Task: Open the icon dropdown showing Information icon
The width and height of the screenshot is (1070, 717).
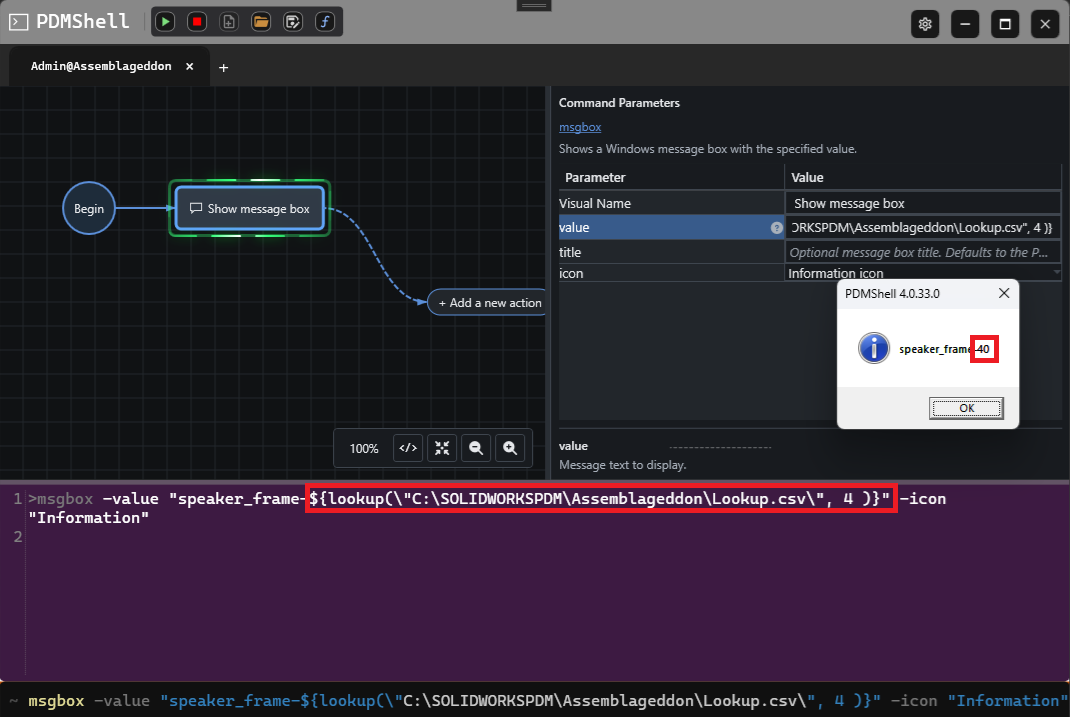Action: tap(923, 273)
